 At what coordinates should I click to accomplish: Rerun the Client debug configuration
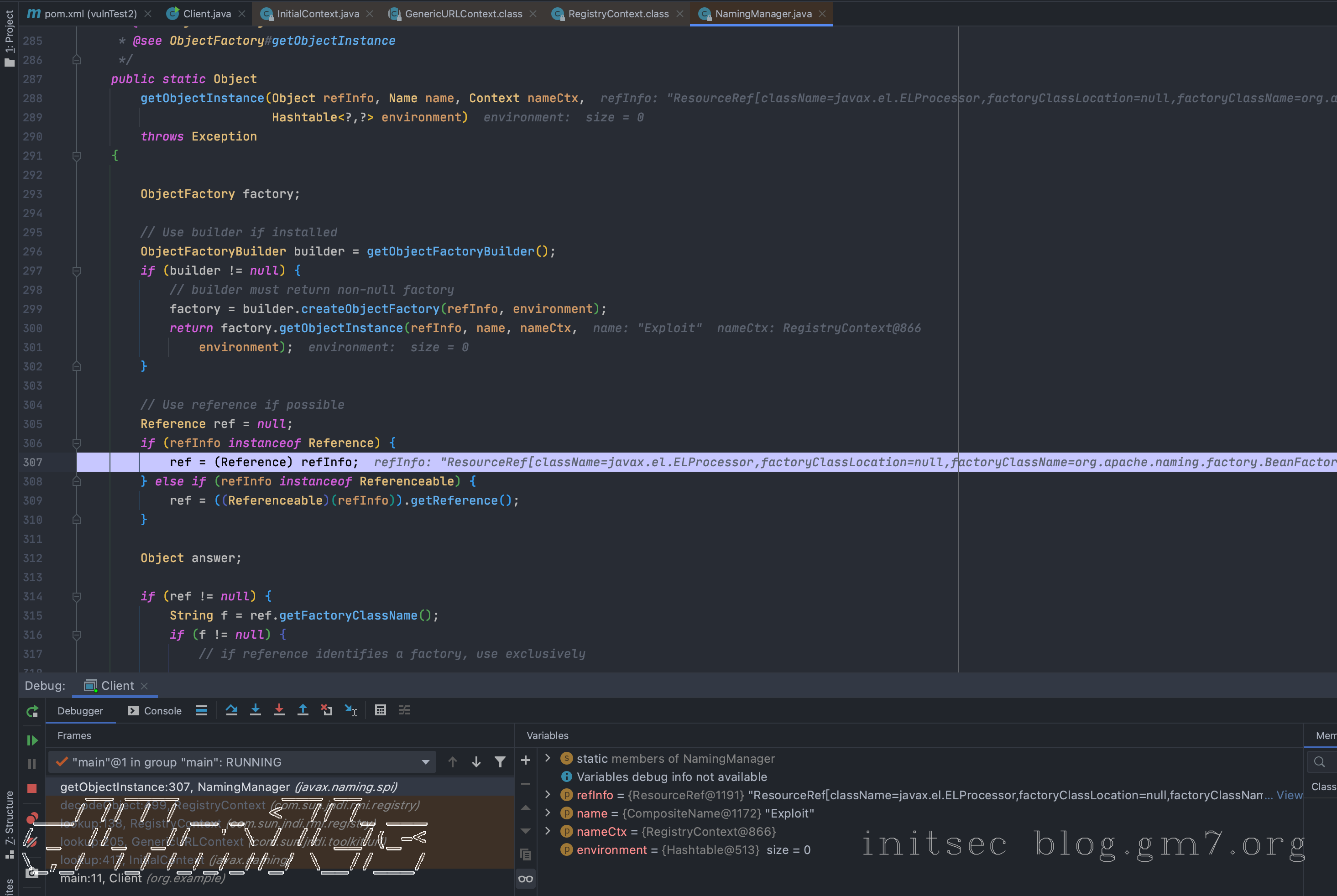[32, 711]
